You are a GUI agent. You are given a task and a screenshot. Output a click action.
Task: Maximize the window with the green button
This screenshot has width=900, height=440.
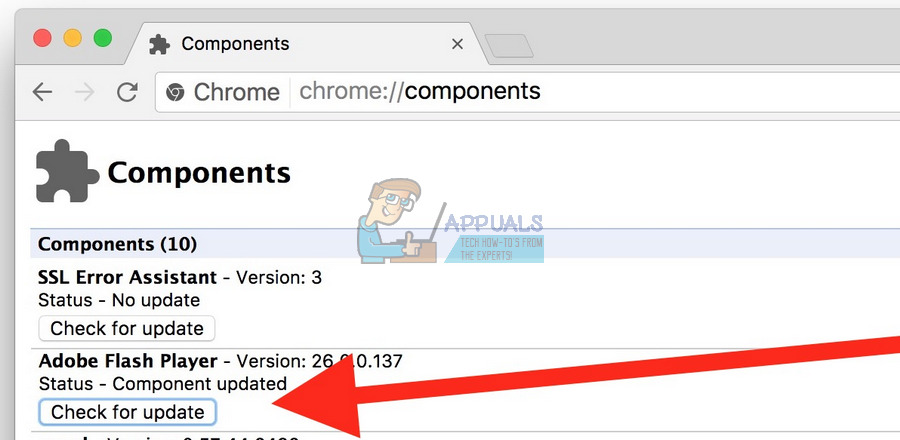click(103, 38)
